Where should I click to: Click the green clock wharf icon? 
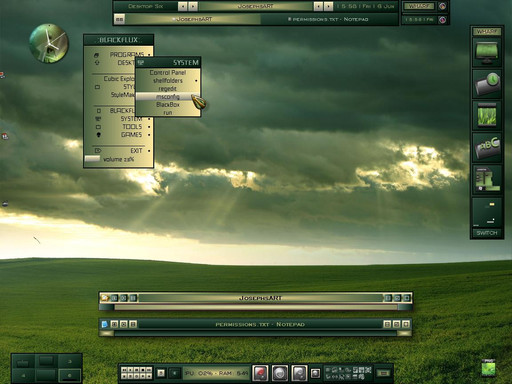(487, 84)
